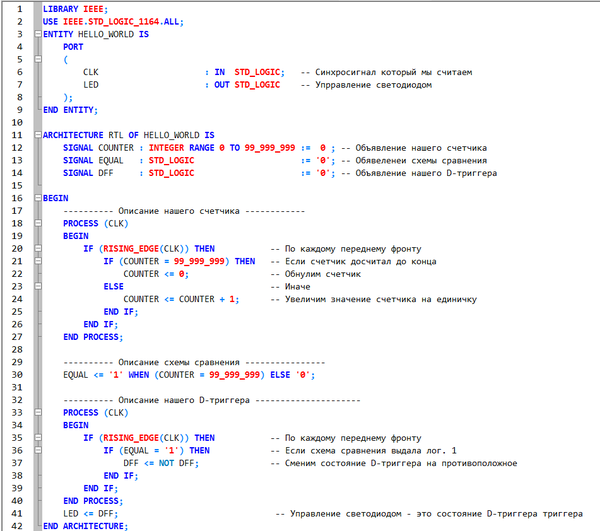Collapse the first PROCESS (CLK) block on line 18

click(x=36, y=223)
